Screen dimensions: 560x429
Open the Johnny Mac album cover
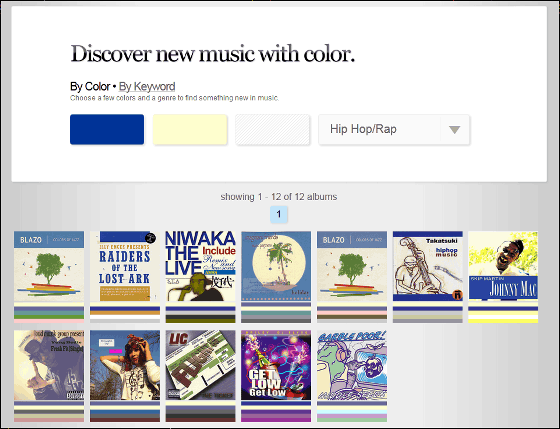point(503,266)
